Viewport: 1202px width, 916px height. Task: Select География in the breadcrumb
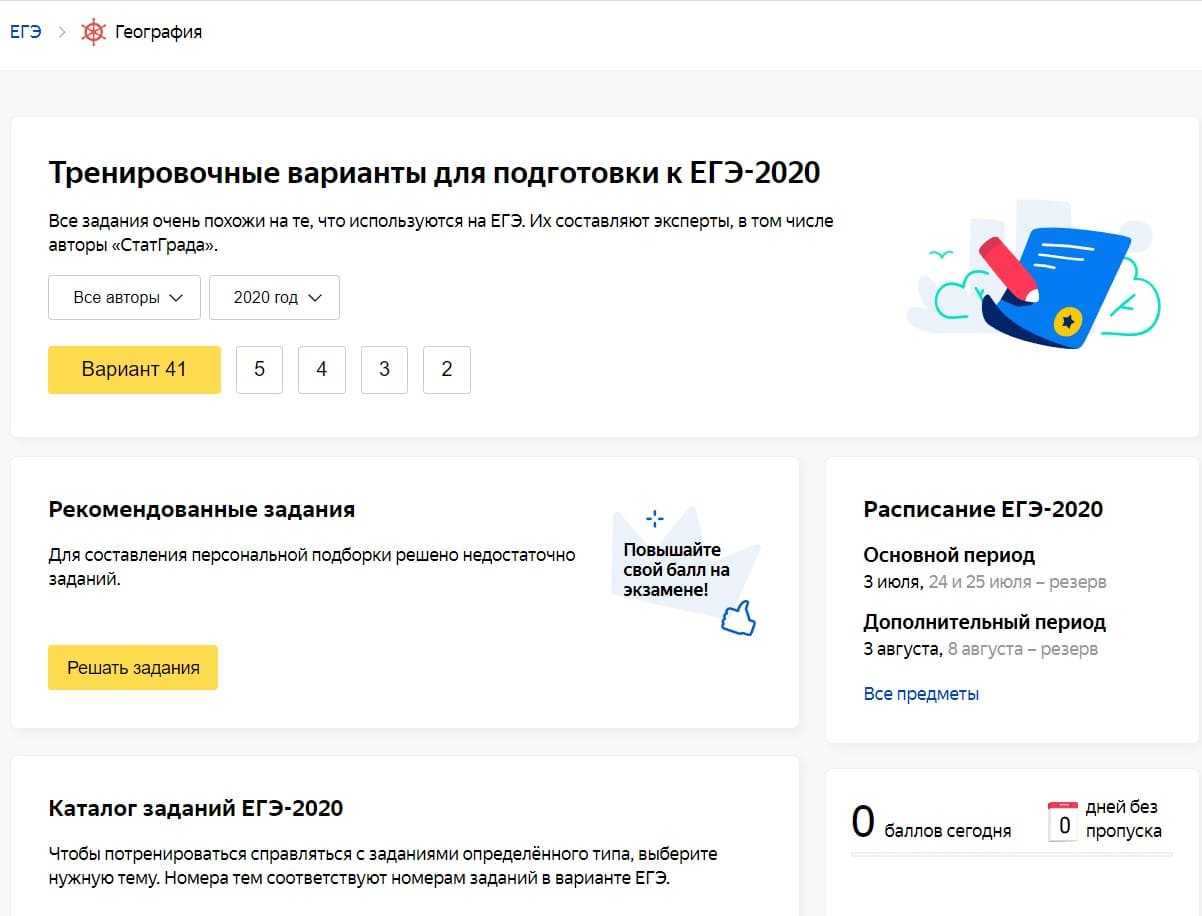158,32
